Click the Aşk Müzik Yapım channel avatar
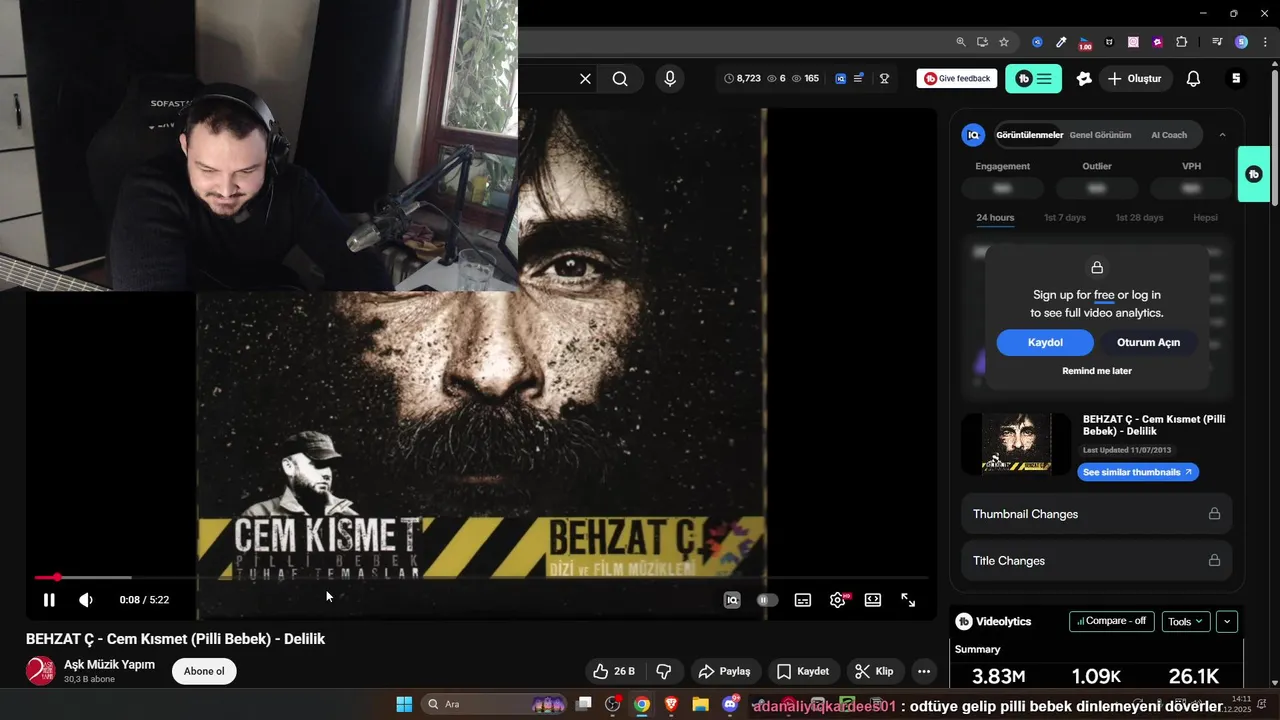This screenshot has height=720, width=1280. [41, 671]
